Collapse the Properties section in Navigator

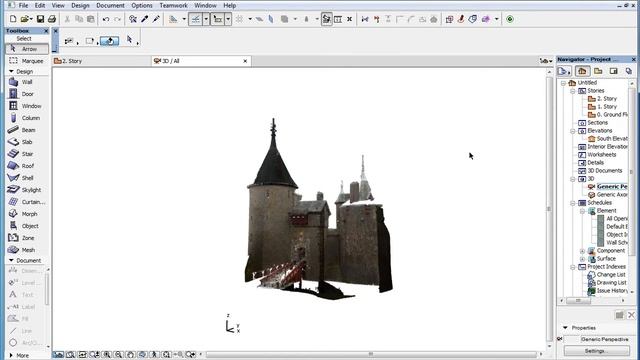(565, 328)
